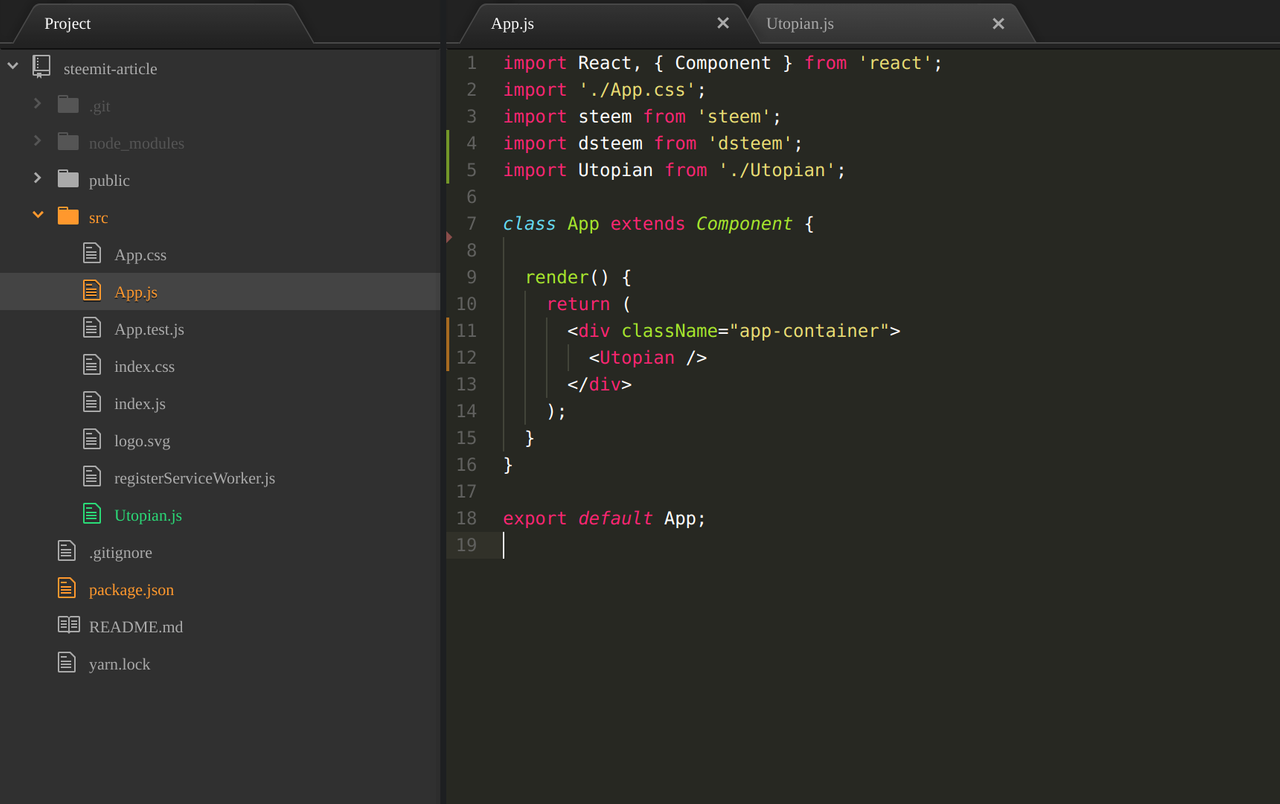This screenshot has height=804, width=1280.
Task: Expand the public folder chevron
Action: click(x=38, y=178)
